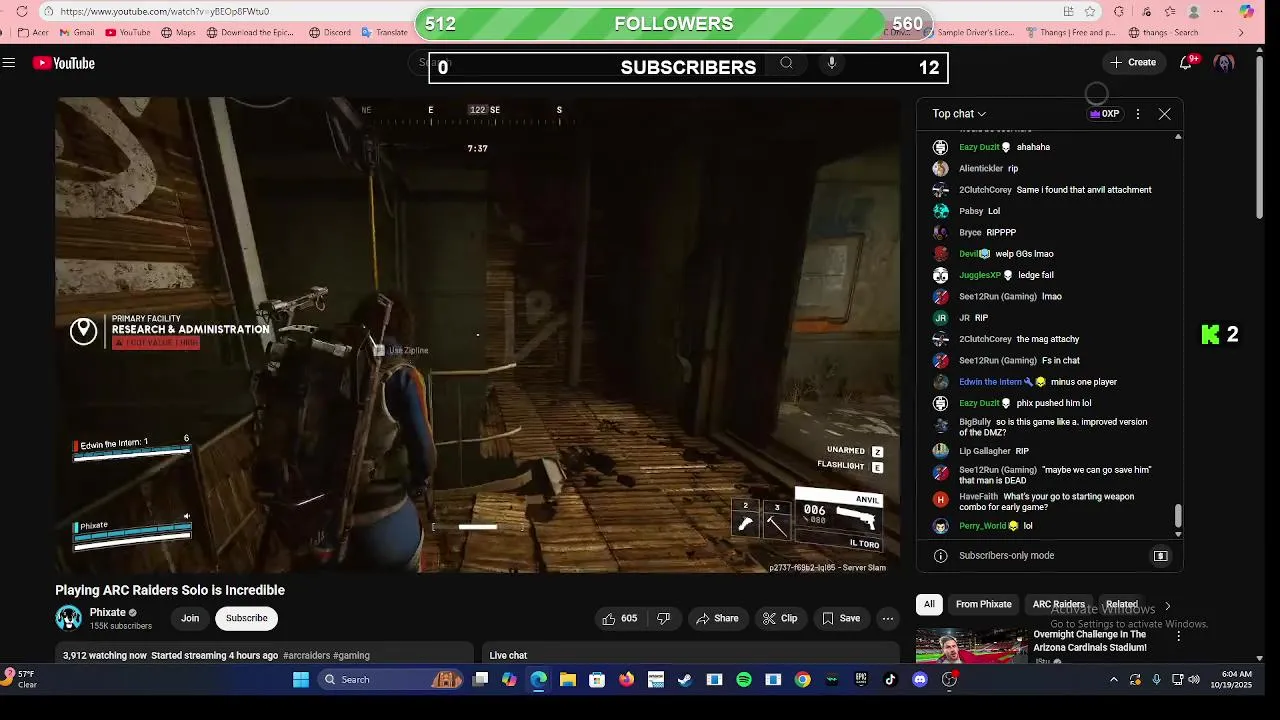
Task: Open volume control in system tray
Action: (1194, 680)
